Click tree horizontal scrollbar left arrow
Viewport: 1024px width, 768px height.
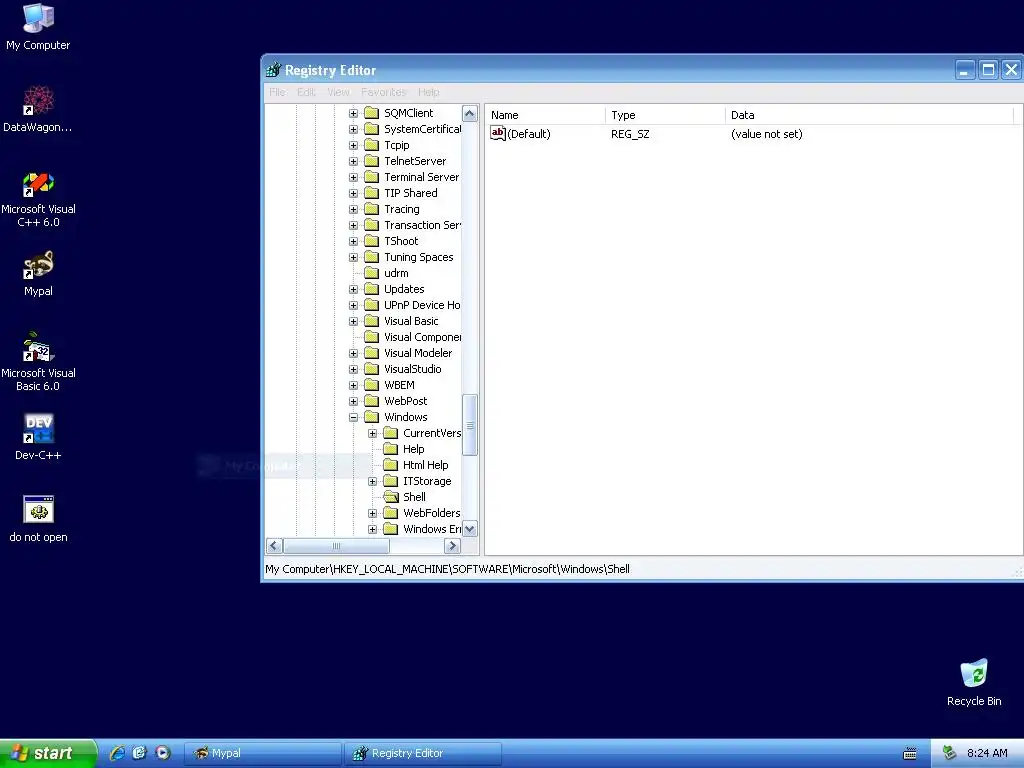274,545
